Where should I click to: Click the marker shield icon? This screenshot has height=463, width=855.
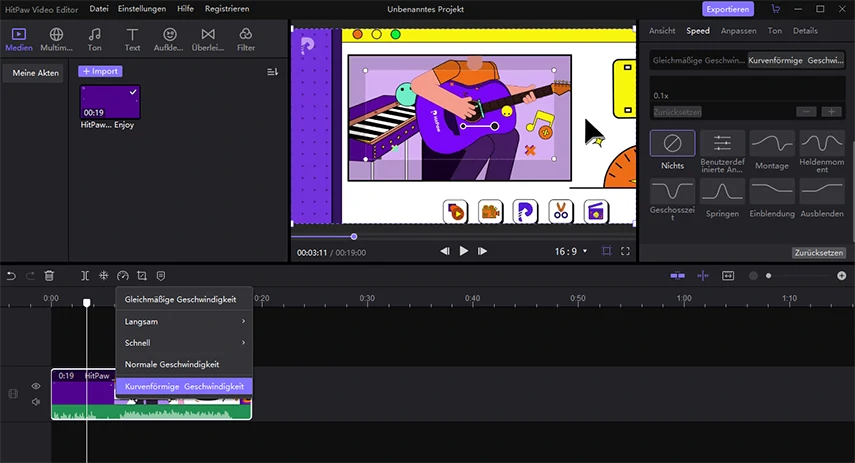(x=161, y=276)
